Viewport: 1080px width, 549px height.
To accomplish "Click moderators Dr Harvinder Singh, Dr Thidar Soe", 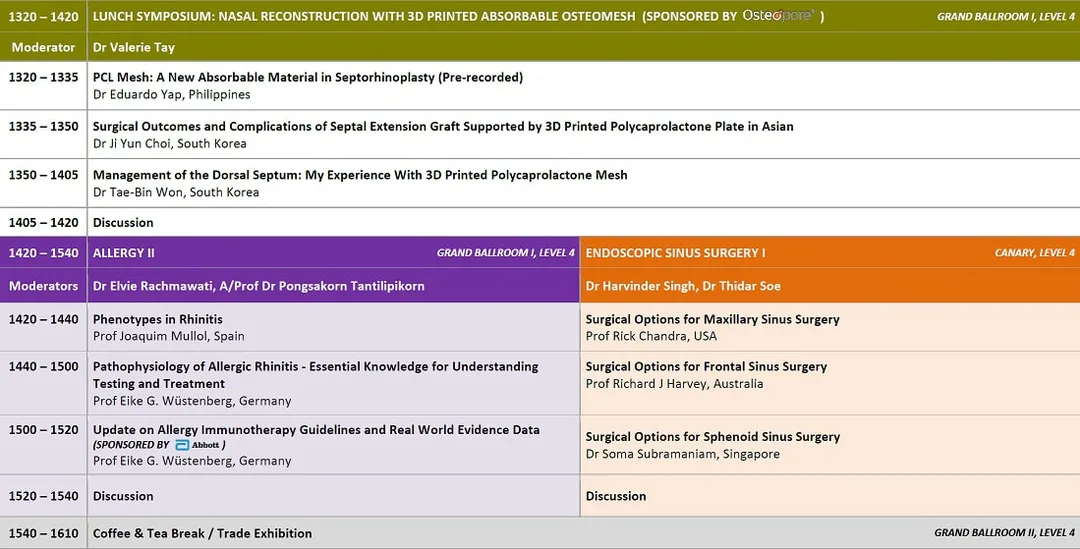I will tap(683, 286).
